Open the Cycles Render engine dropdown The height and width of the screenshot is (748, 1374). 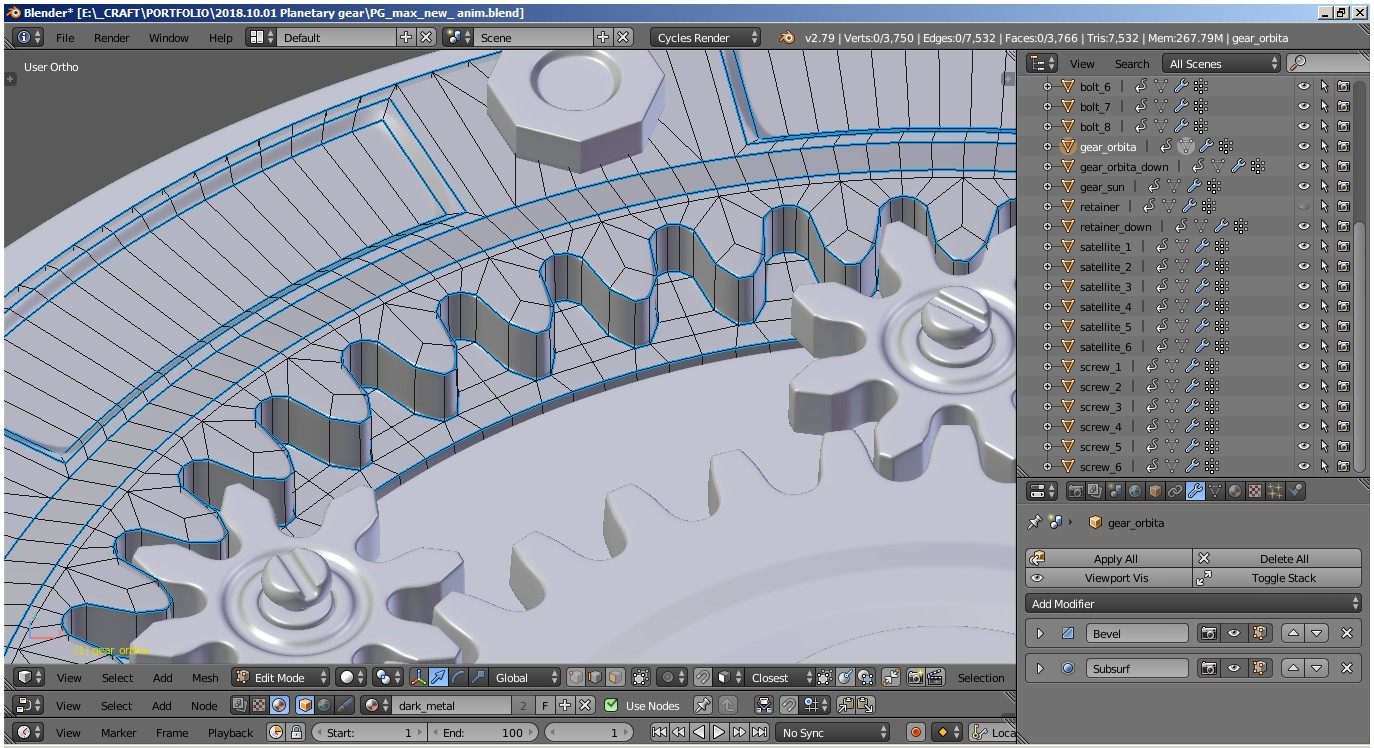pyautogui.click(x=705, y=37)
